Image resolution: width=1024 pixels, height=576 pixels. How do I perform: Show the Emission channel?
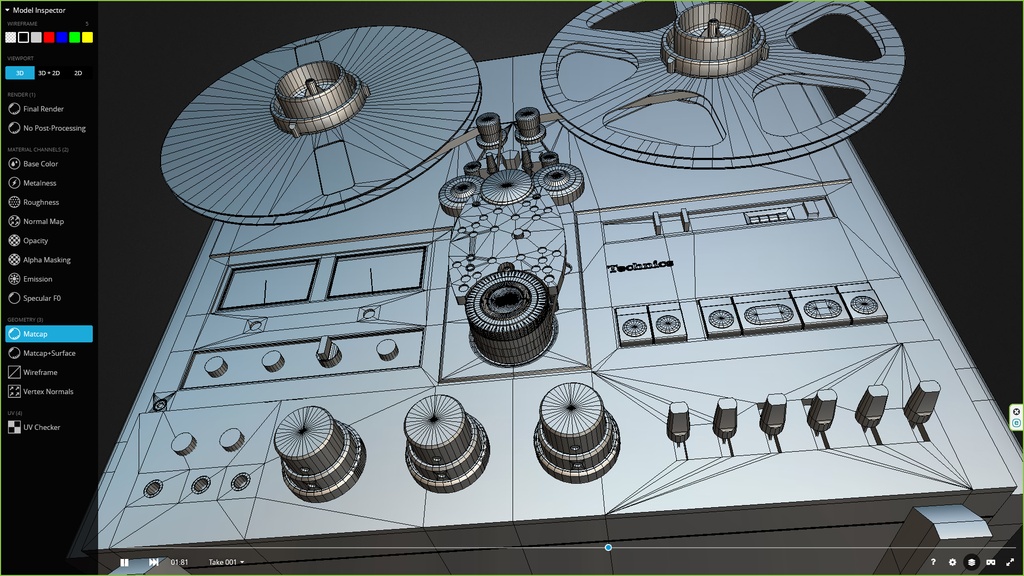tap(38, 279)
